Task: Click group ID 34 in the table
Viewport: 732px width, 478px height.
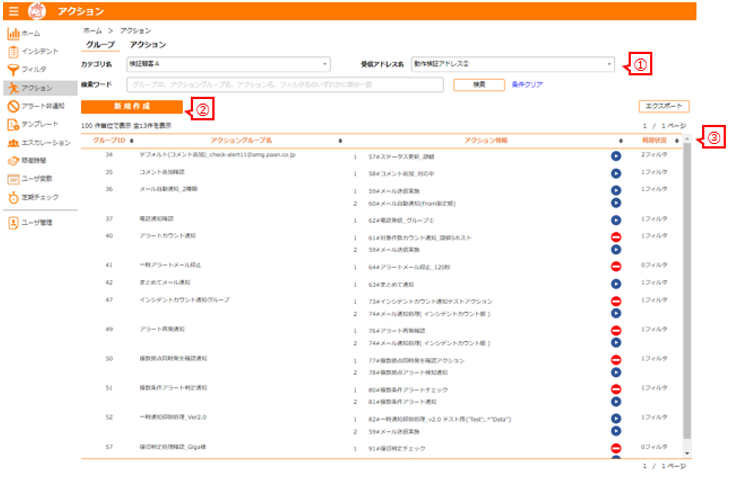Action: click(x=109, y=155)
